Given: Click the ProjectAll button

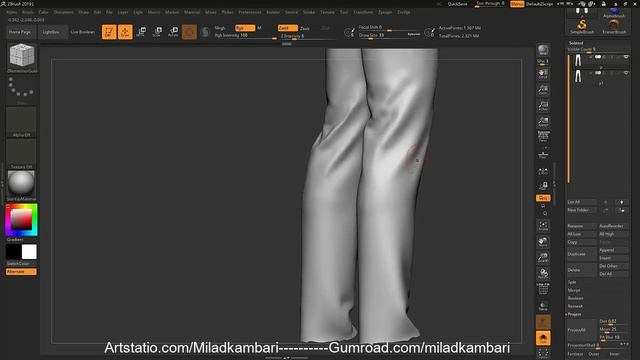Looking at the screenshot, I should click(581, 330).
